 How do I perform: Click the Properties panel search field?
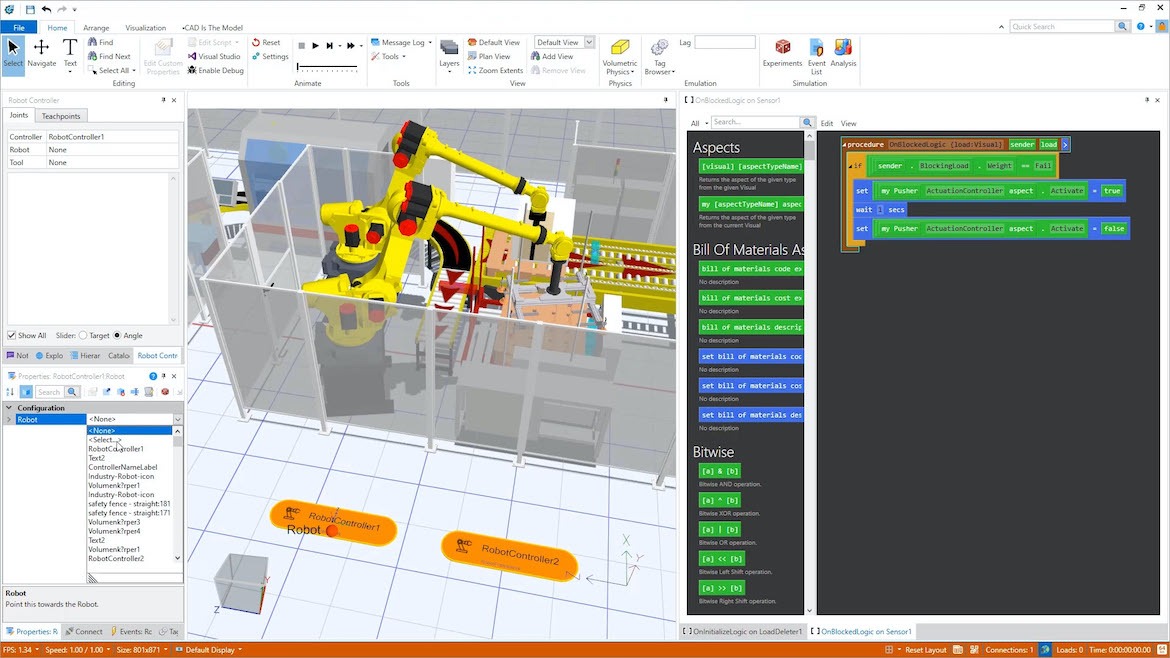coord(49,392)
